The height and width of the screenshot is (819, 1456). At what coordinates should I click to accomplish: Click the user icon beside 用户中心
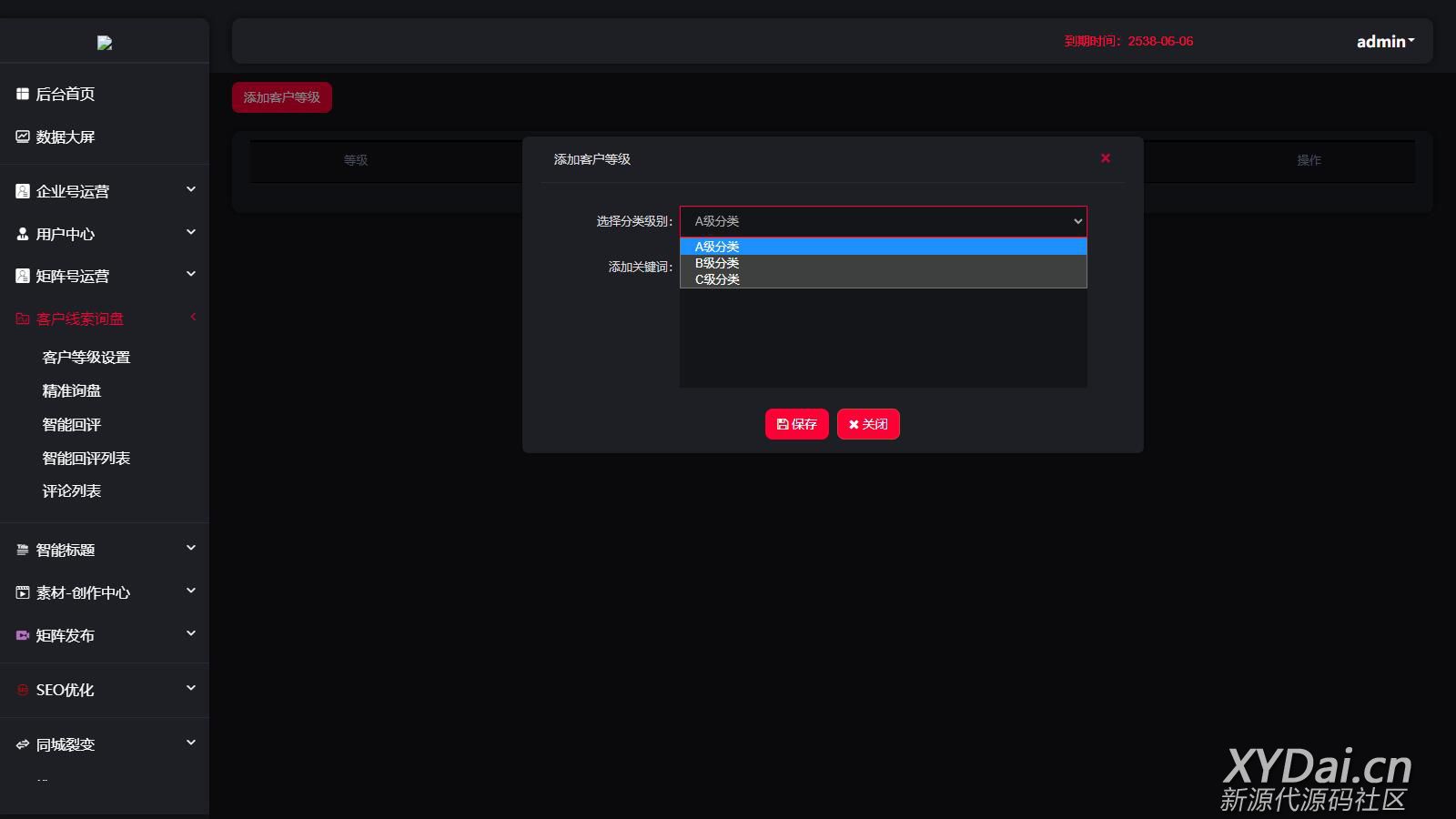pyautogui.click(x=23, y=234)
